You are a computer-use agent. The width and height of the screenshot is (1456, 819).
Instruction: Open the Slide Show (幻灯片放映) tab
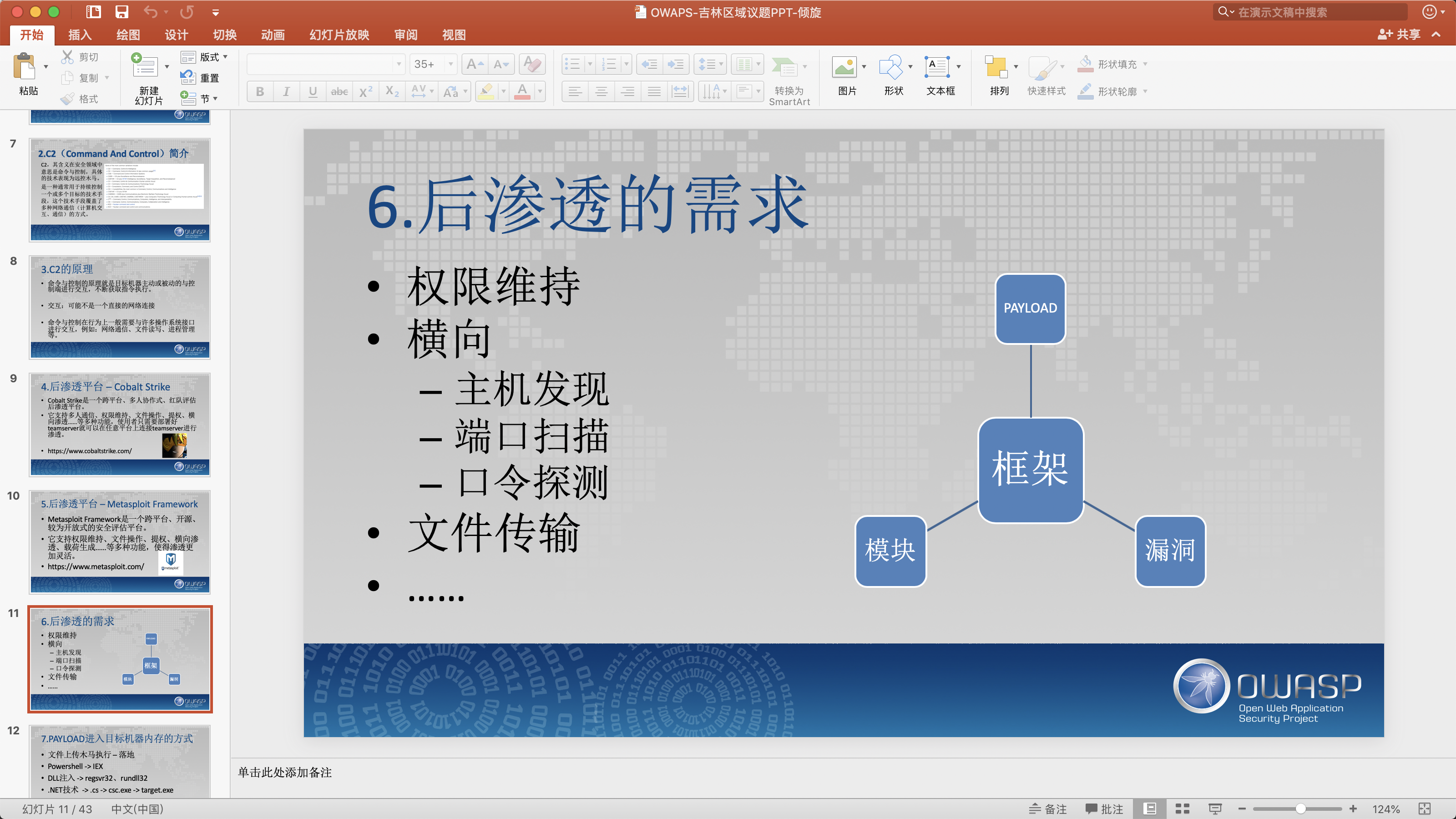[x=339, y=35]
